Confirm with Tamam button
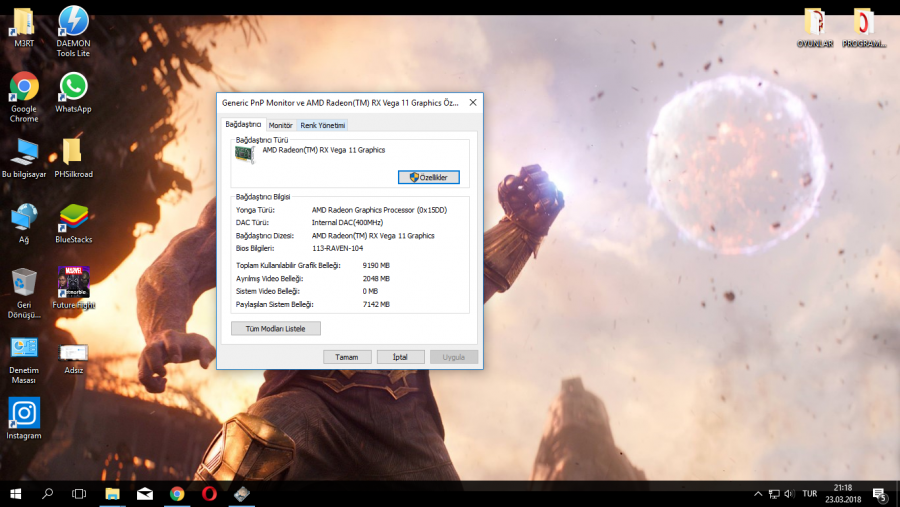Screen dimensions: 900x507 tap(347, 357)
